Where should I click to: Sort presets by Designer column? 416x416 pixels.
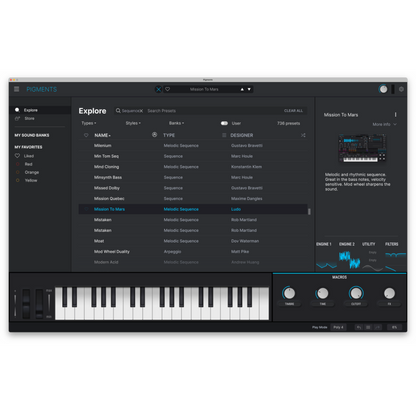[x=242, y=135]
